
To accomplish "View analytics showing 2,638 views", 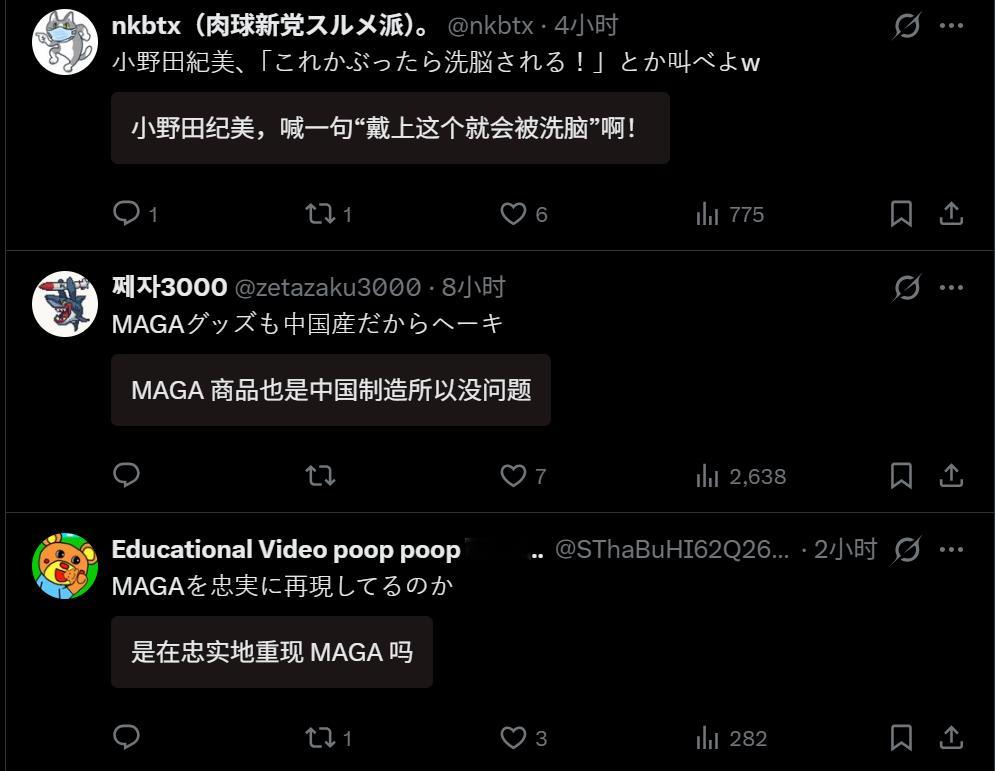I will (741, 476).
